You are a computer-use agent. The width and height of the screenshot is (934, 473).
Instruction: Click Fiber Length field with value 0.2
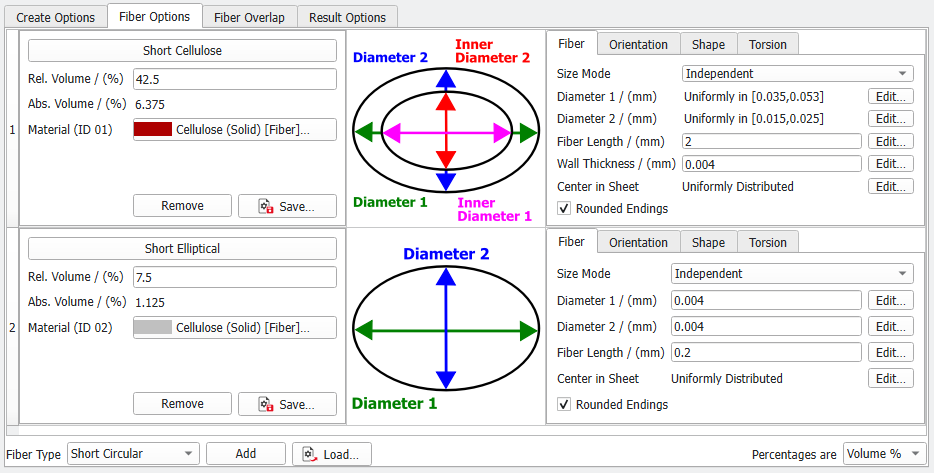766,352
